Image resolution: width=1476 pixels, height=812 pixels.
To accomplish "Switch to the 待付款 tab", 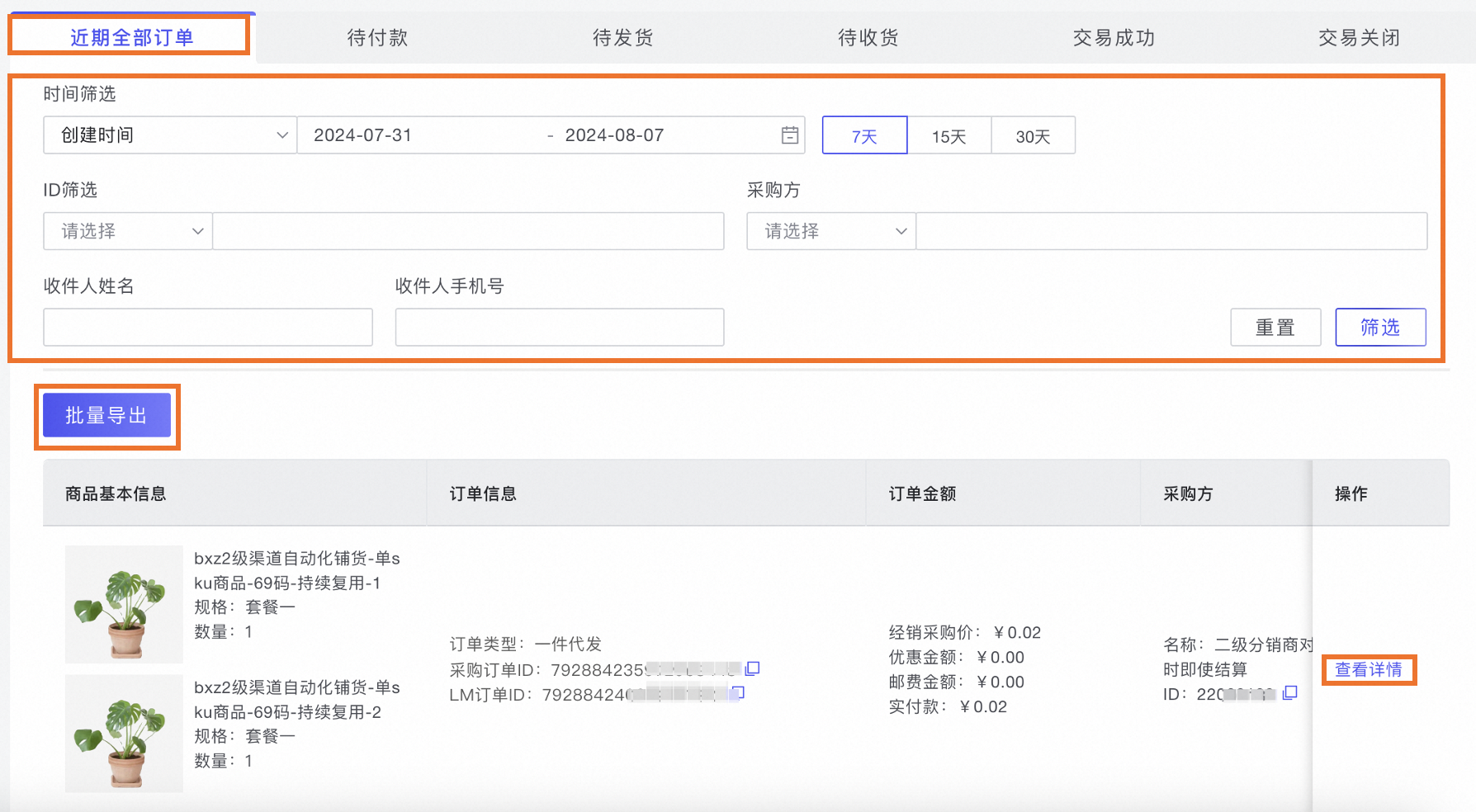I will 377,37.
